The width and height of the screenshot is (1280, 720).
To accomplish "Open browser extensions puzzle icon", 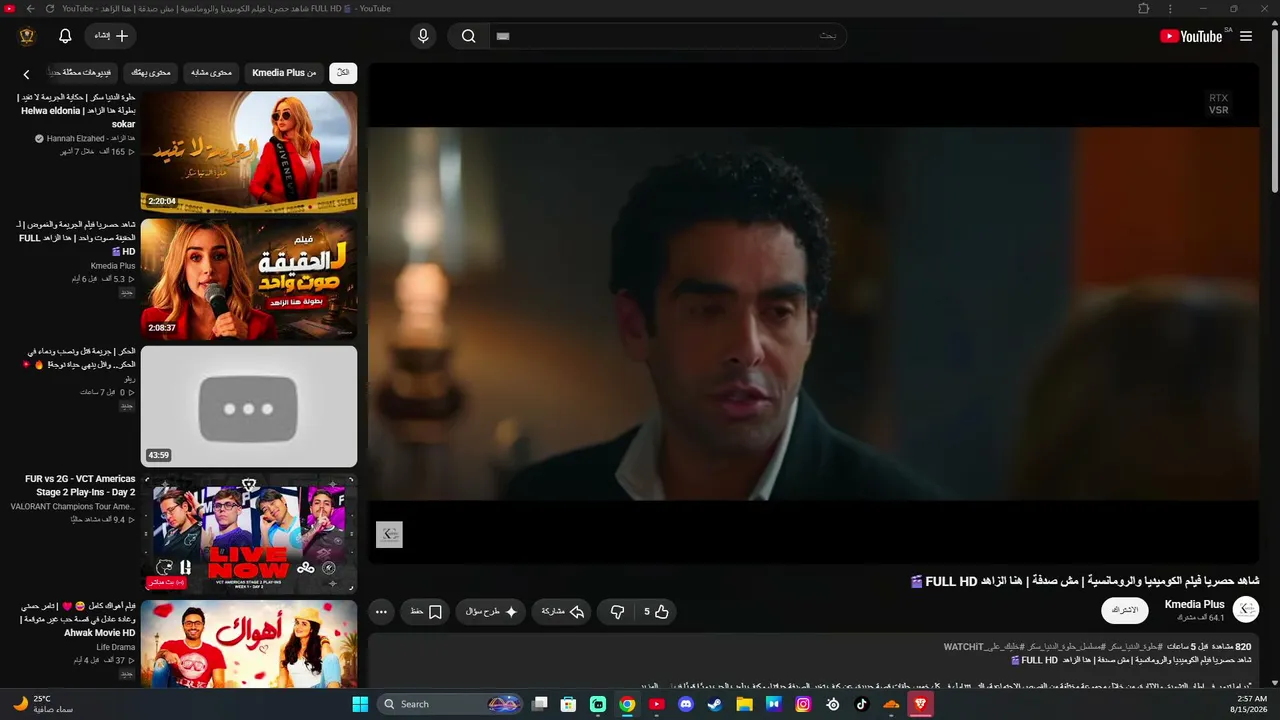I will point(1144,8).
